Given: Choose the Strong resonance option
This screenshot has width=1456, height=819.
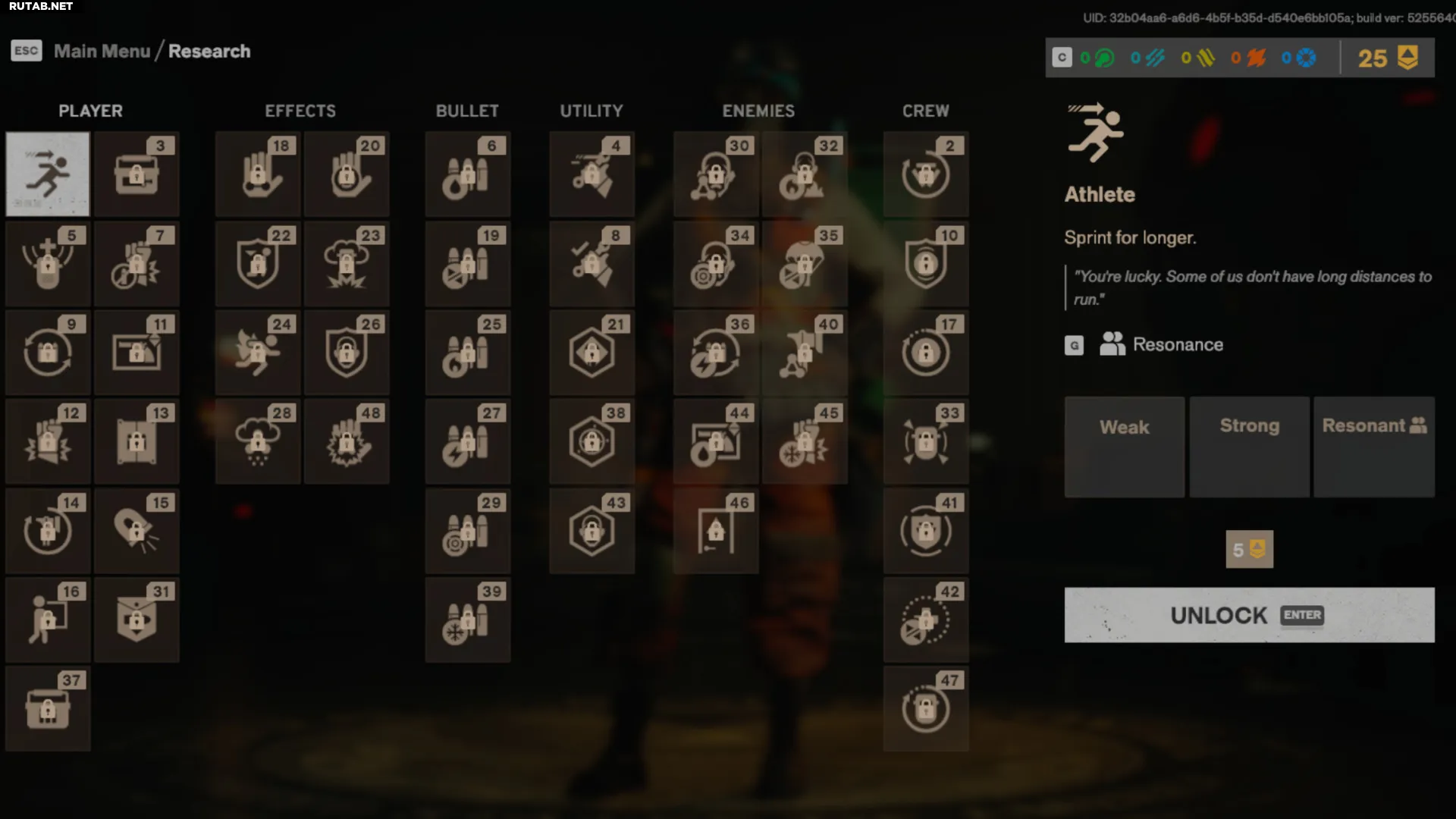Looking at the screenshot, I should (x=1250, y=447).
